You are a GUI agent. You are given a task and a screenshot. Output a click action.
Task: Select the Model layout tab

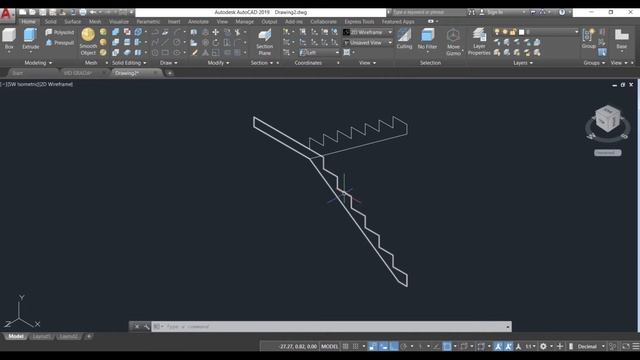[x=16, y=336]
